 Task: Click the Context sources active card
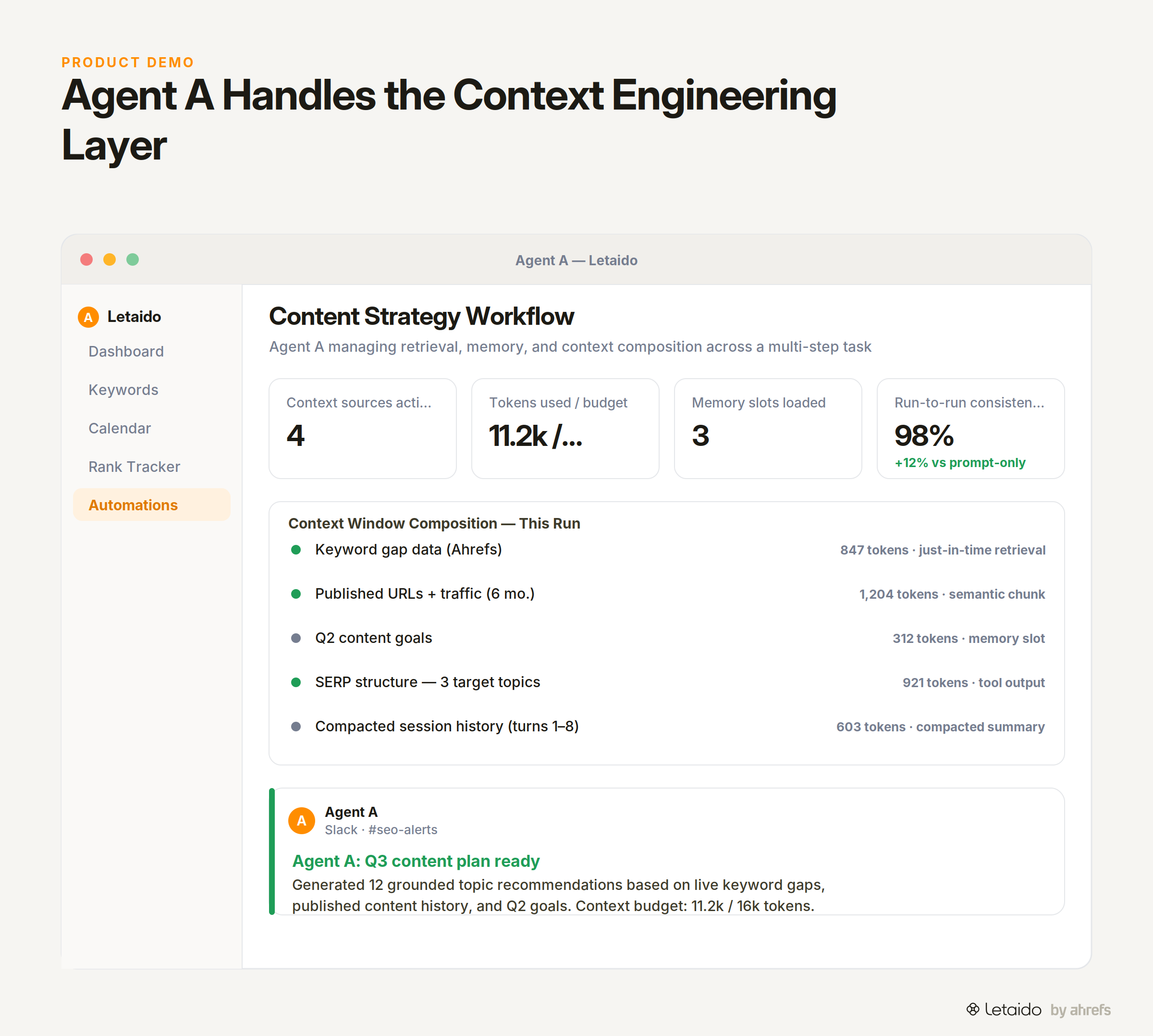click(x=363, y=429)
